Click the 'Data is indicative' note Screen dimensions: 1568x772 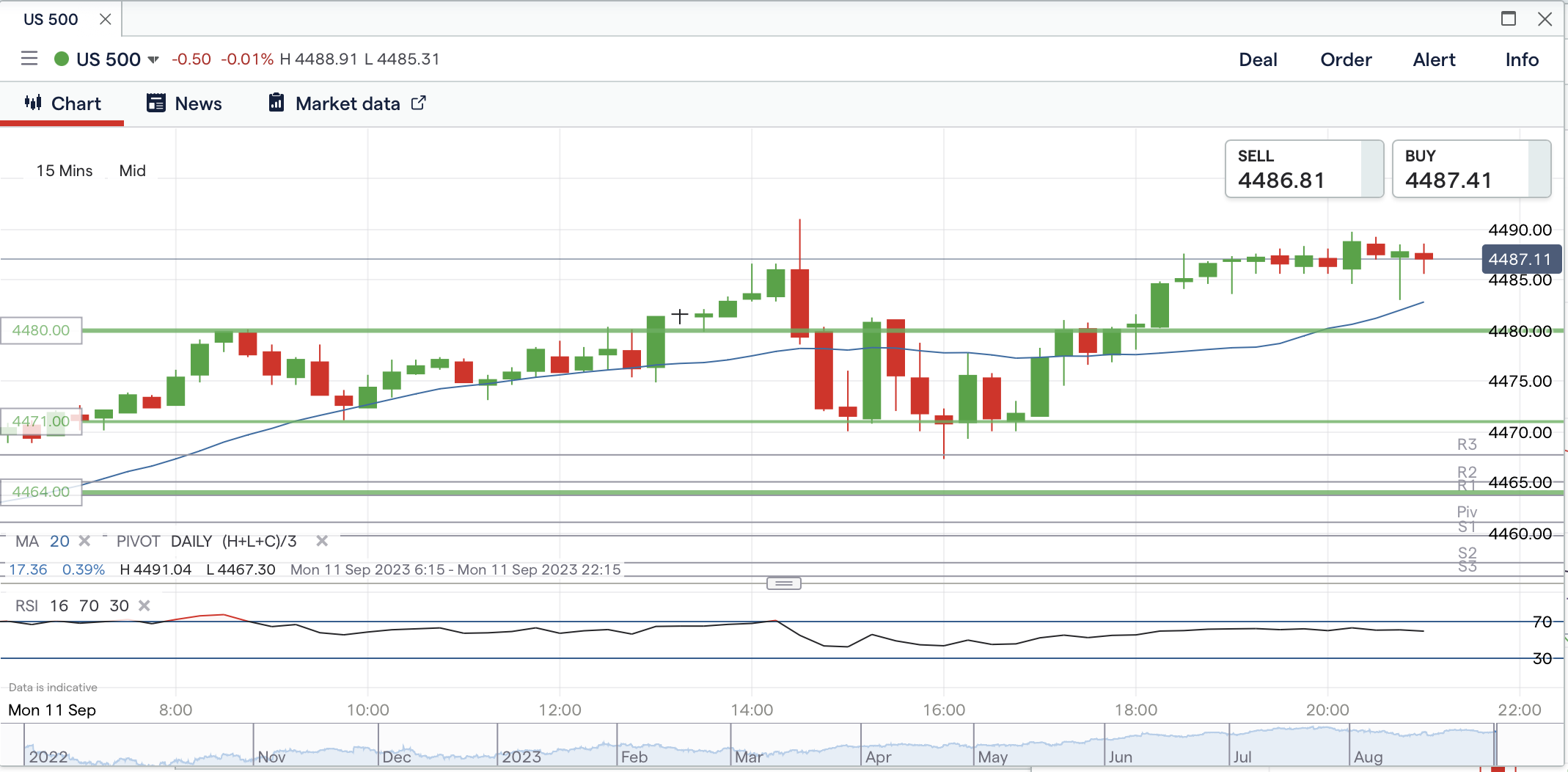[x=53, y=688]
